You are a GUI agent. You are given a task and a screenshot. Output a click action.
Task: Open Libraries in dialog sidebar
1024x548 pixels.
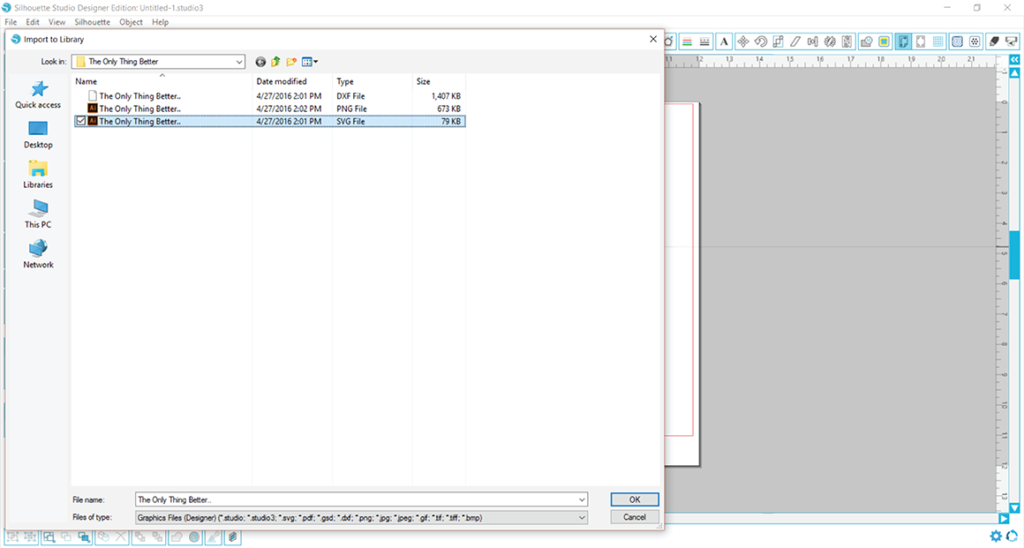pyautogui.click(x=38, y=175)
